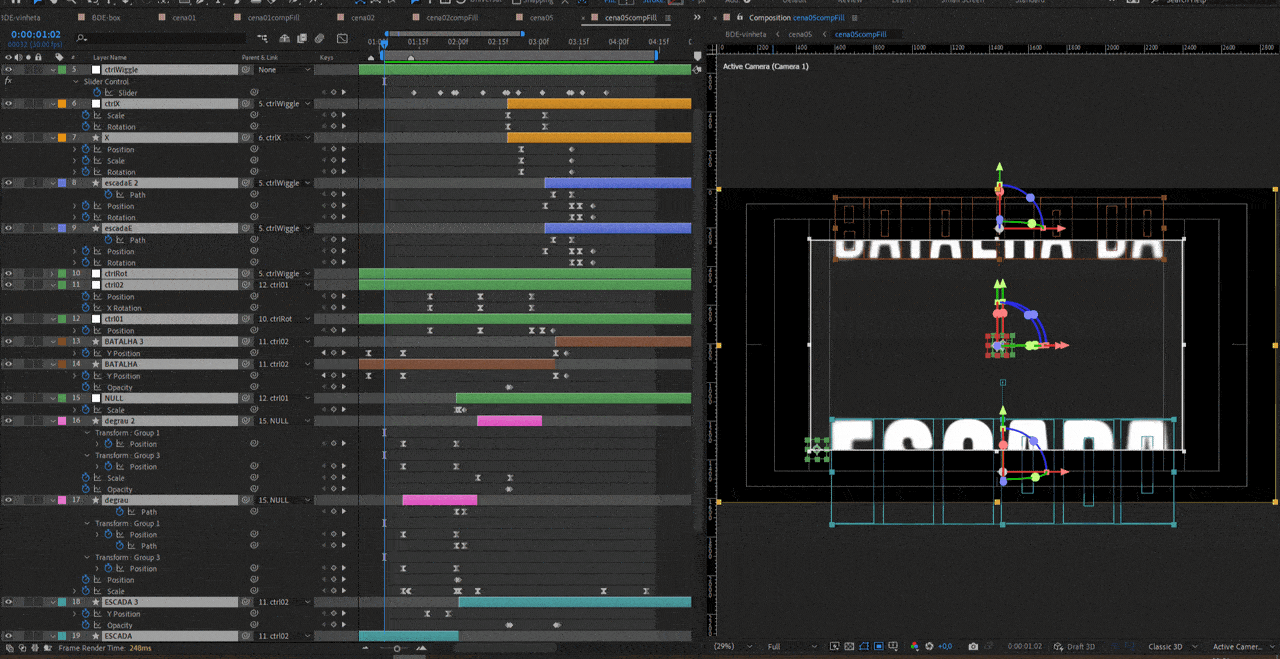This screenshot has height=659, width=1280.
Task: Click parent pick whip of BATALHA 3 layer
Action: click(245, 342)
